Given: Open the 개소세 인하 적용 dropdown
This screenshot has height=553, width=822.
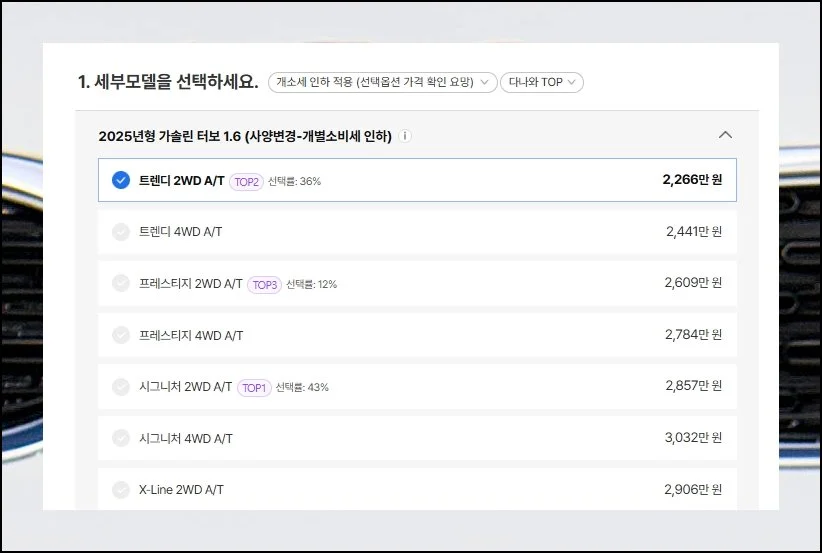Looking at the screenshot, I should (x=382, y=82).
